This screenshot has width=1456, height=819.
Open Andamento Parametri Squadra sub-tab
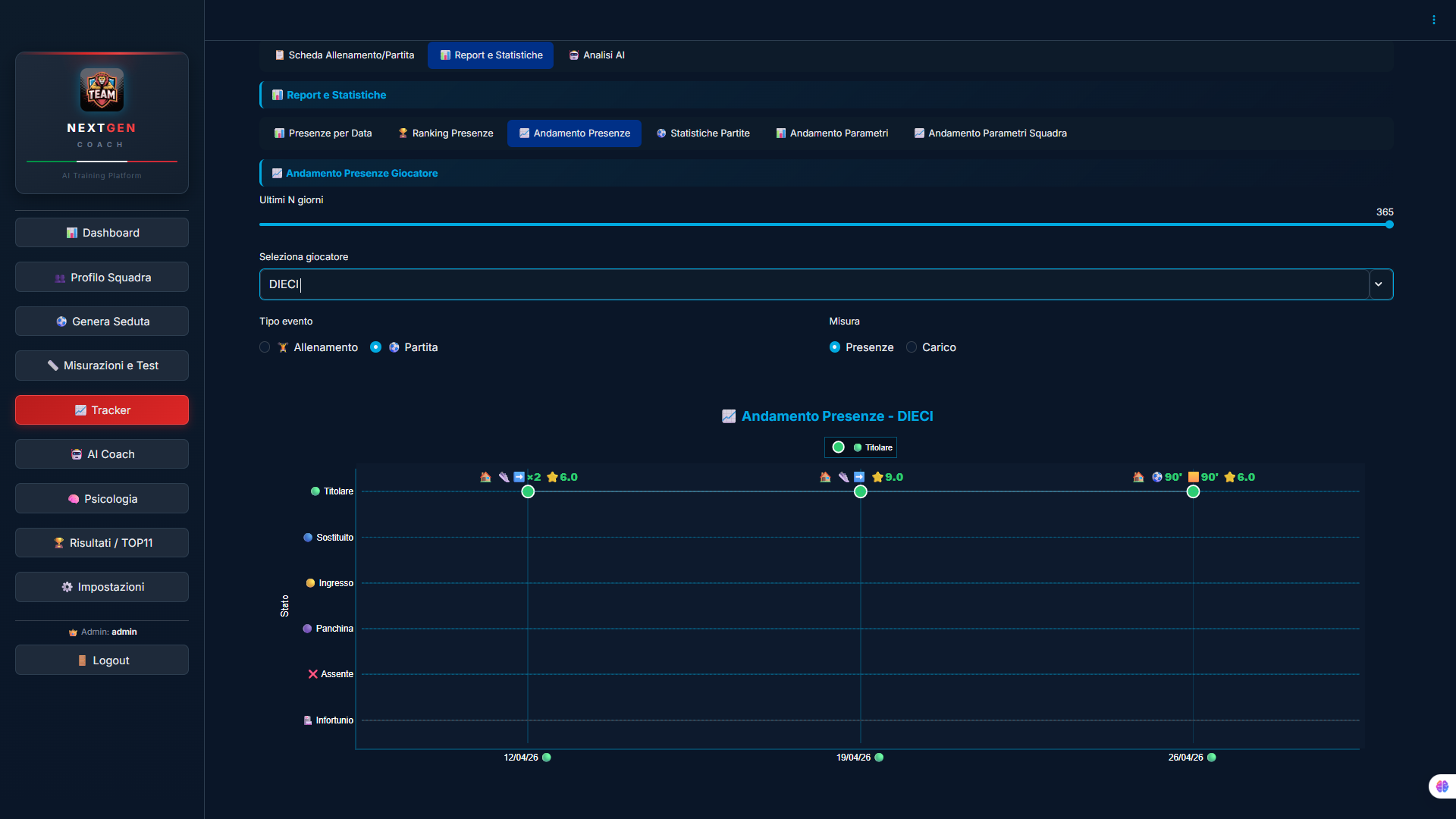pyautogui.click(x=990, y=133)
